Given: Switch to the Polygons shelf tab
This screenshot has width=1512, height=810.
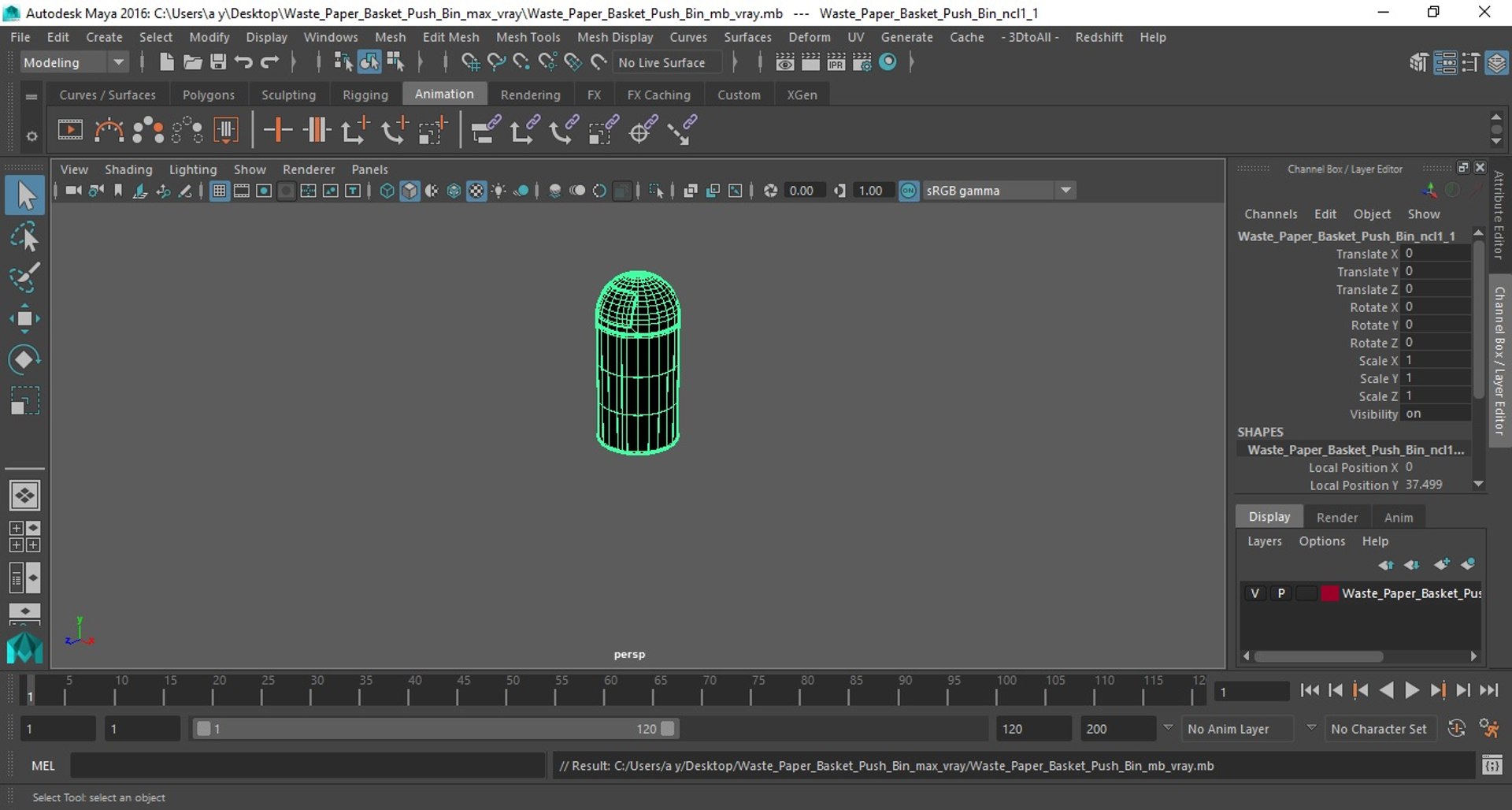Looking at the screenshot, I should pyautogui.click(x=208, y=95).
